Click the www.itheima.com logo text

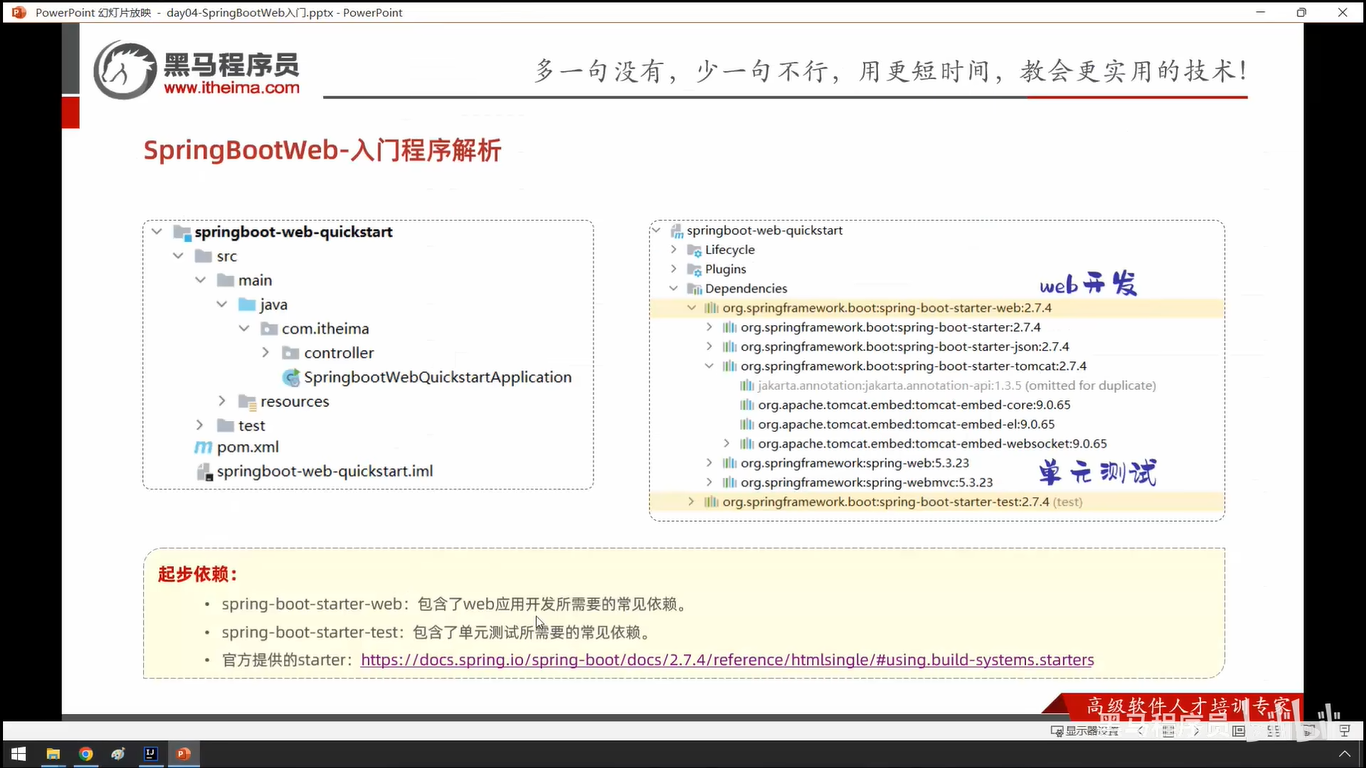[231, 88]
